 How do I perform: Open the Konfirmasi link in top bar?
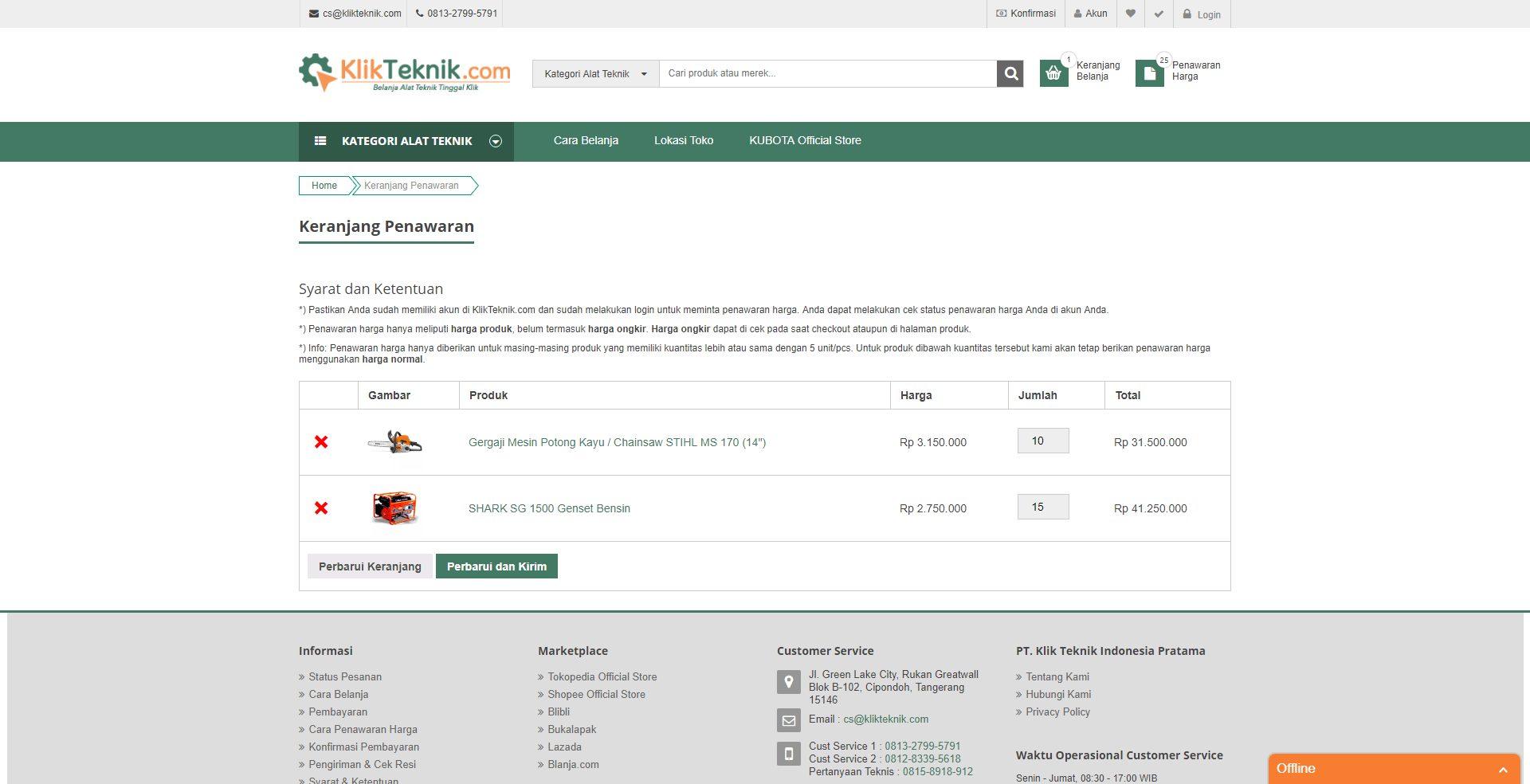tap(1026, 14)
